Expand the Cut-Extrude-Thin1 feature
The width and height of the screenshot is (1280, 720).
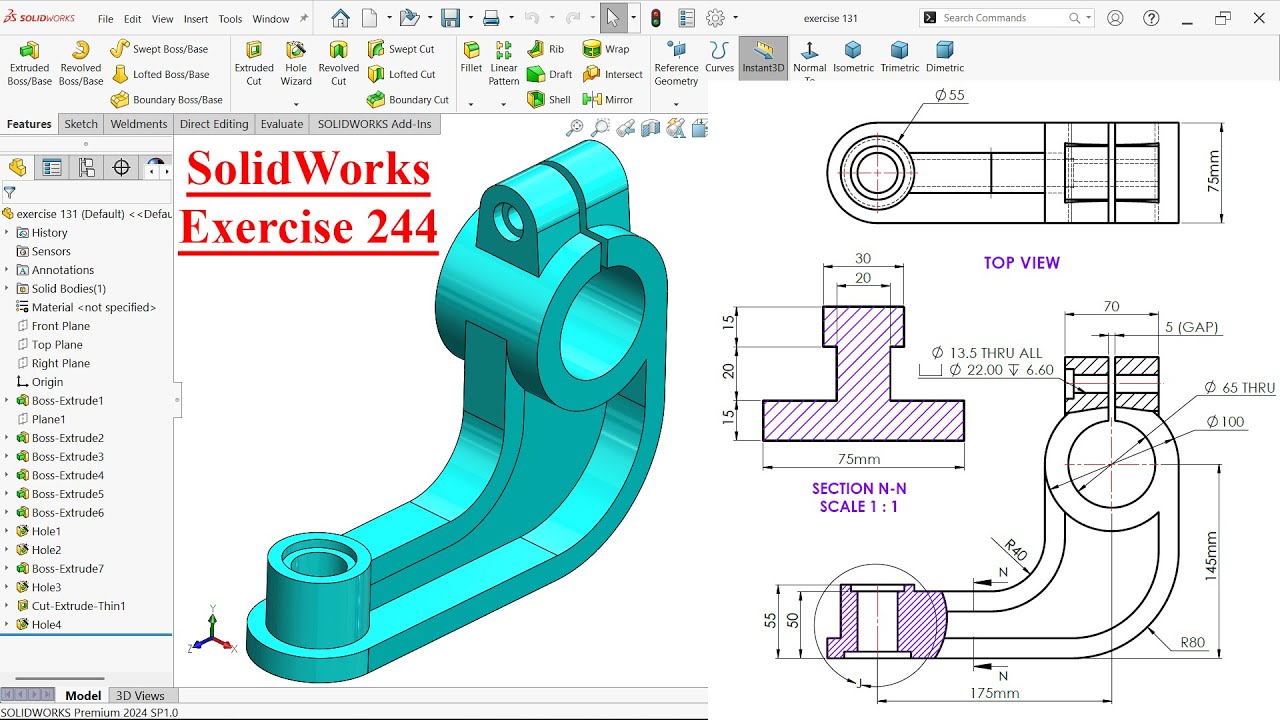[7, 606]
